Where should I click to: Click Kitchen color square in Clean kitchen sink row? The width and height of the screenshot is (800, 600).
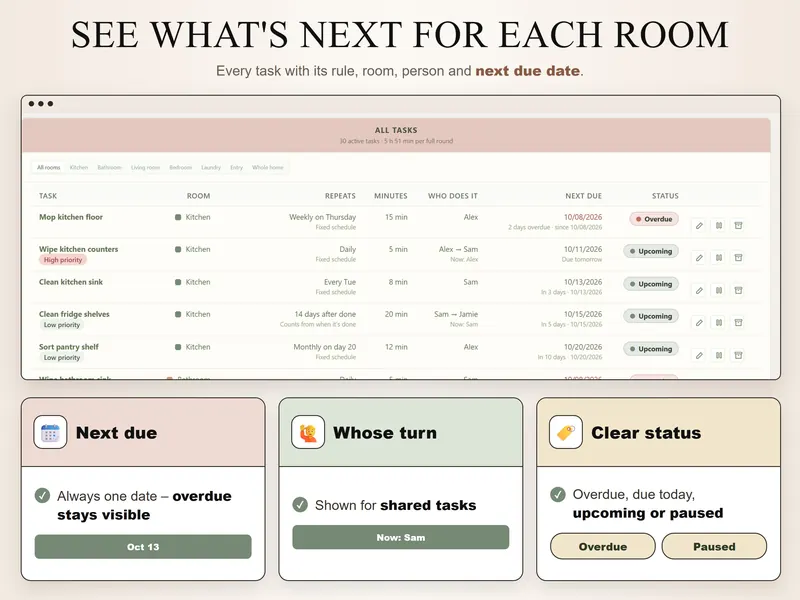pyautogui.click(x=178, y=282)
